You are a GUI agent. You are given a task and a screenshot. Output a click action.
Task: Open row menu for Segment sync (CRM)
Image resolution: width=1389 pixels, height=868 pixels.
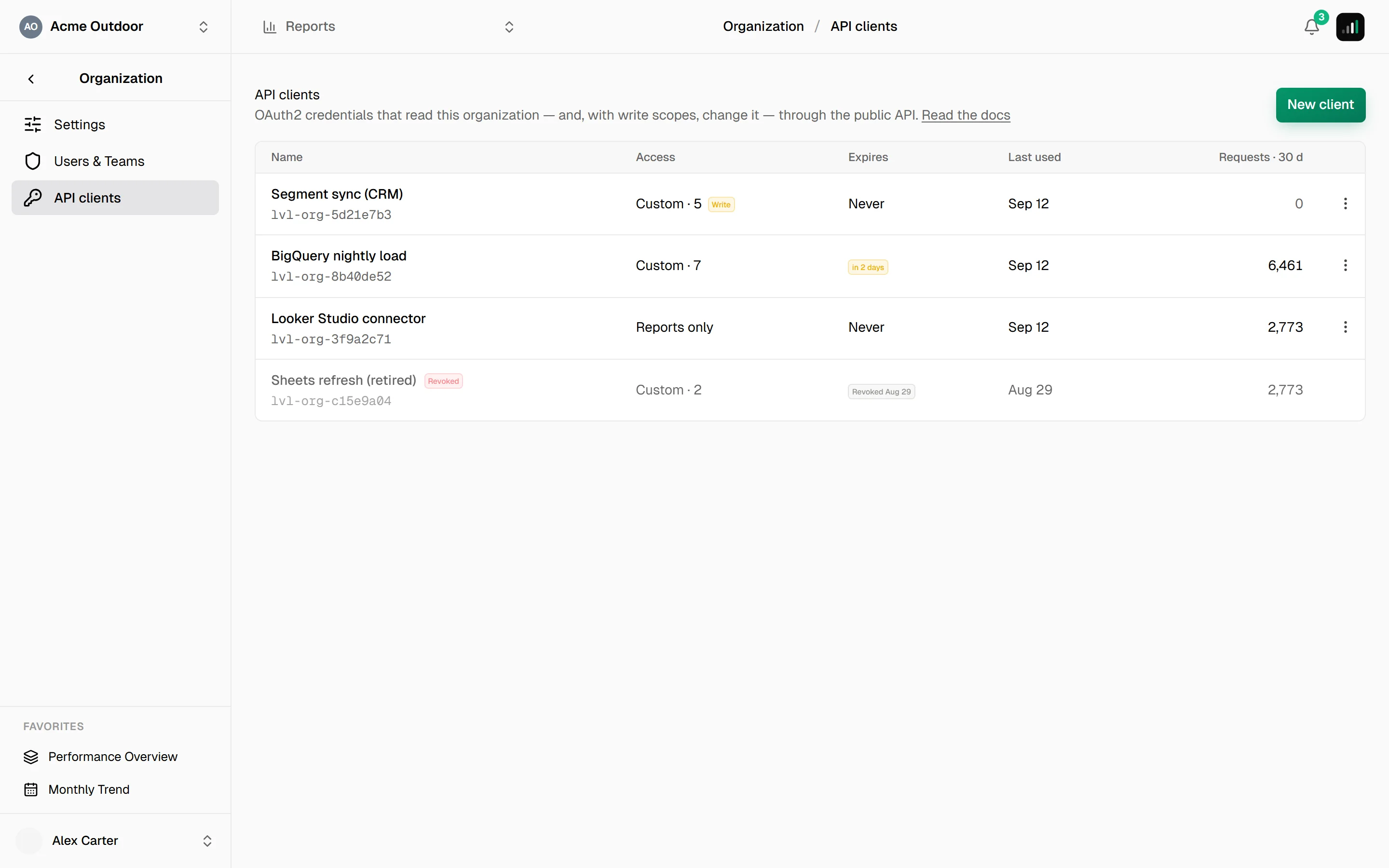[x=1346, y=204]
